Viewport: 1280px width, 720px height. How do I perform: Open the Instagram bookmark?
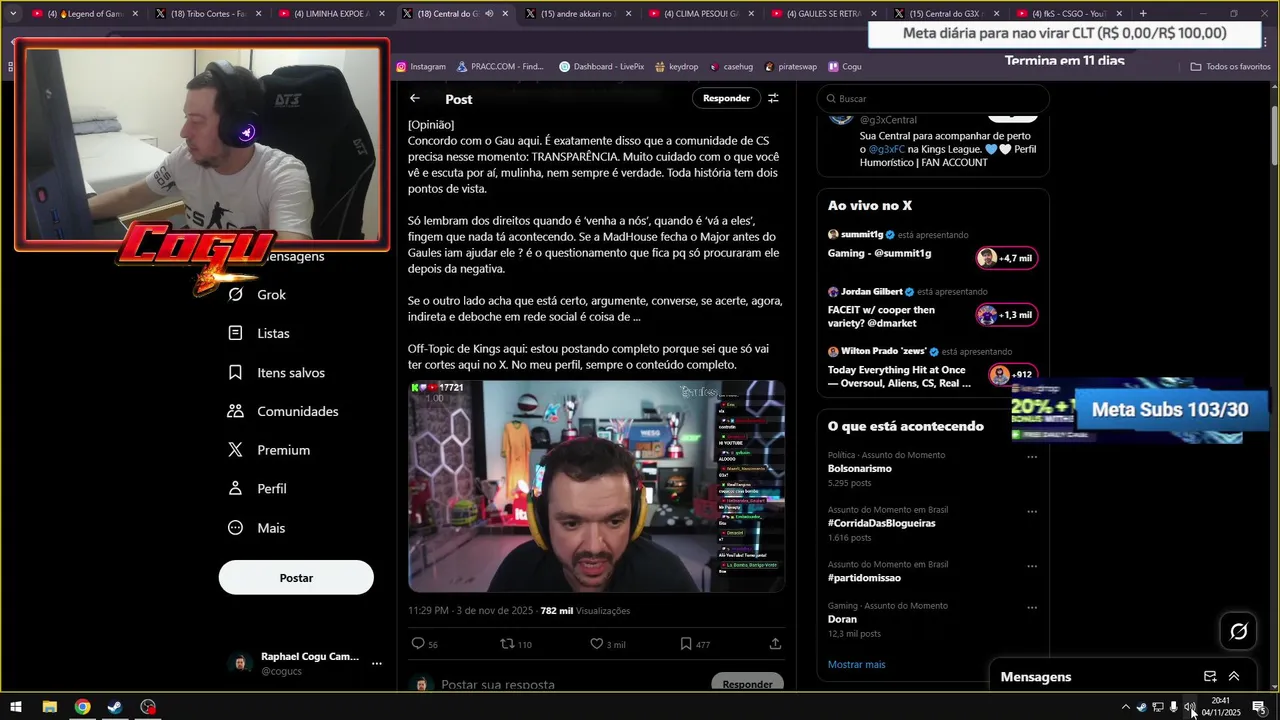[421, 67]
